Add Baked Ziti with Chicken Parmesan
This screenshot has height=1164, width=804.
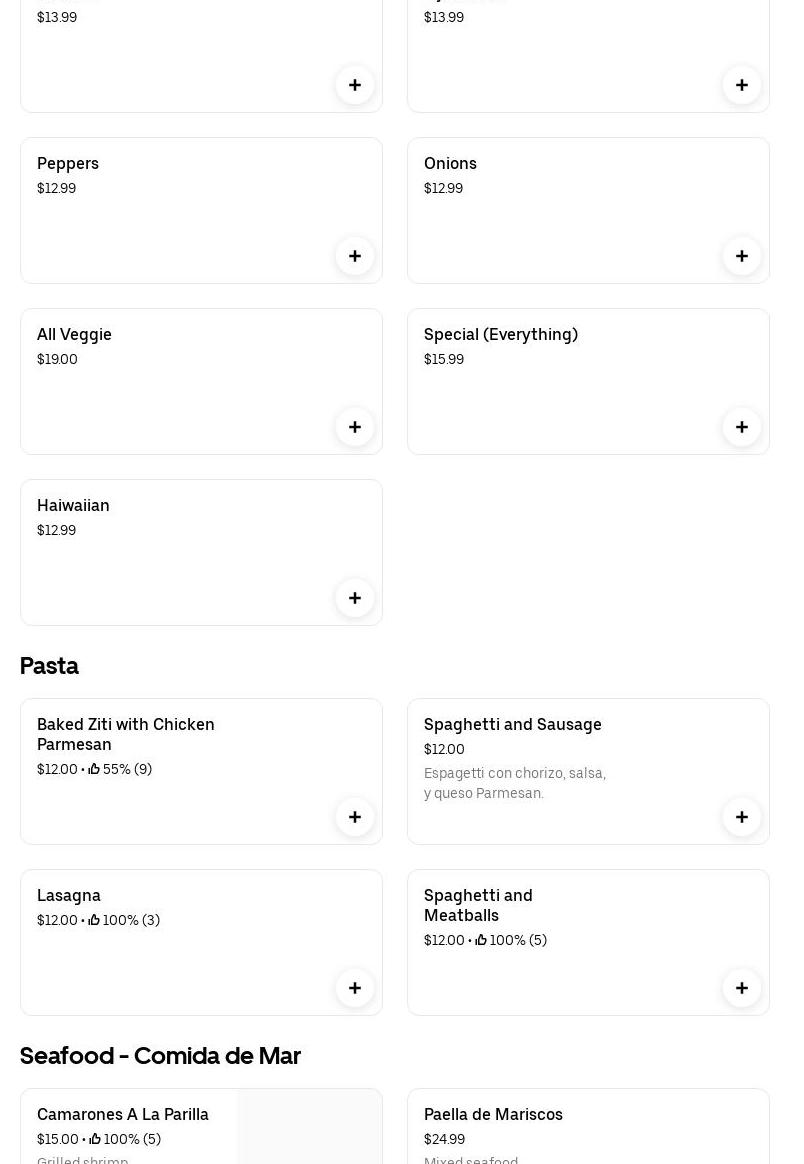[355, 817]
